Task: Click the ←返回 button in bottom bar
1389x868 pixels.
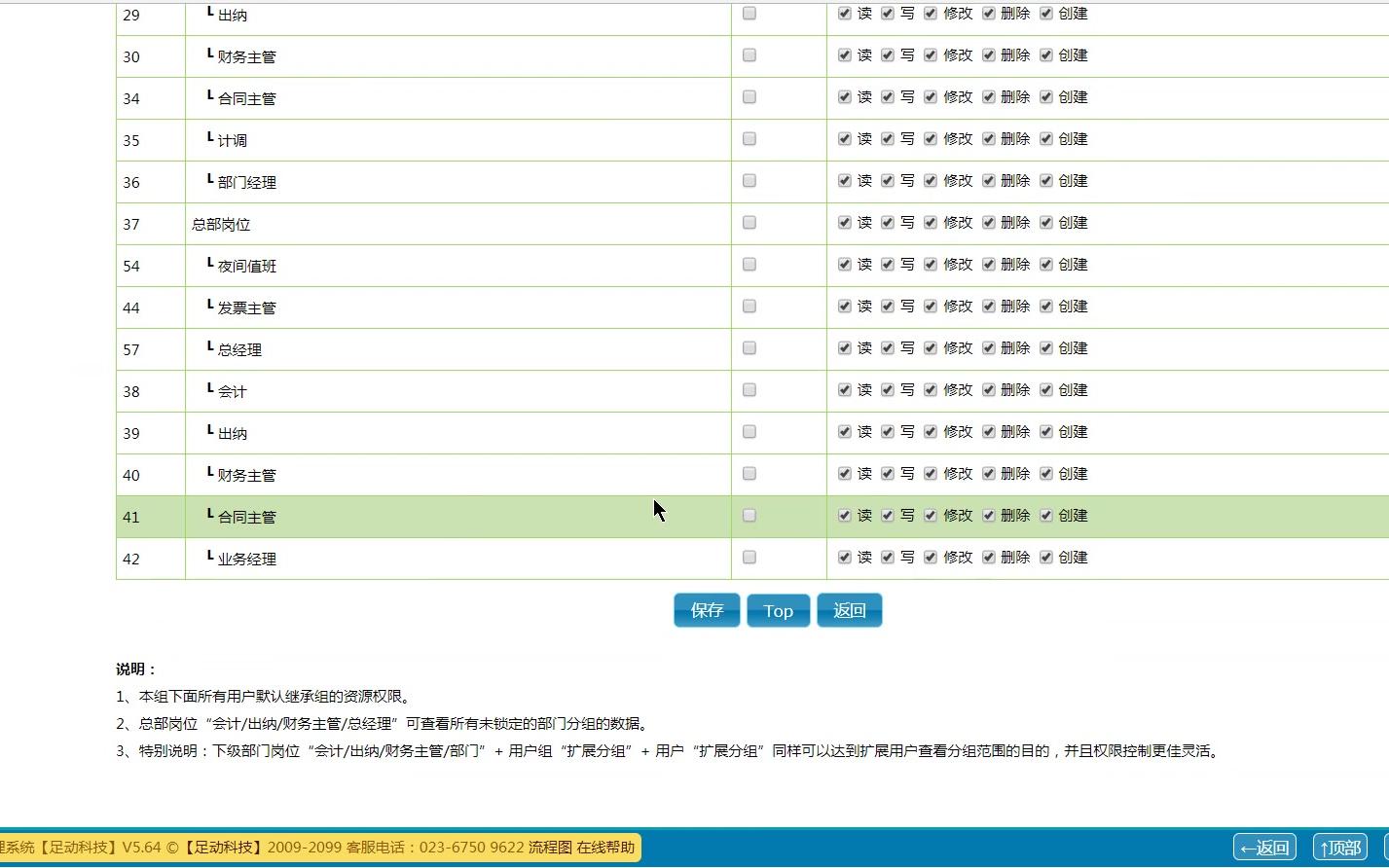Action: click(x=1263, y=847)
